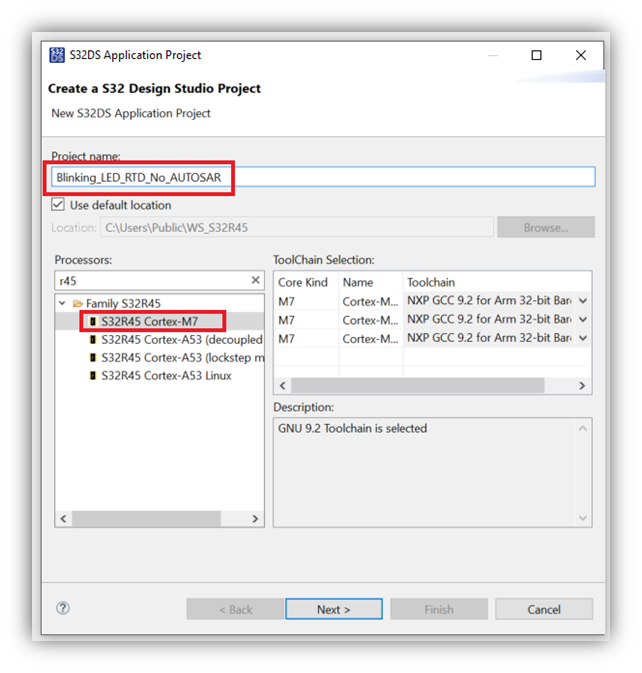Image resolution: width=642 pixels, height=673 pixels.
Task: Click the help question mark icon
Action: (63, 608)
